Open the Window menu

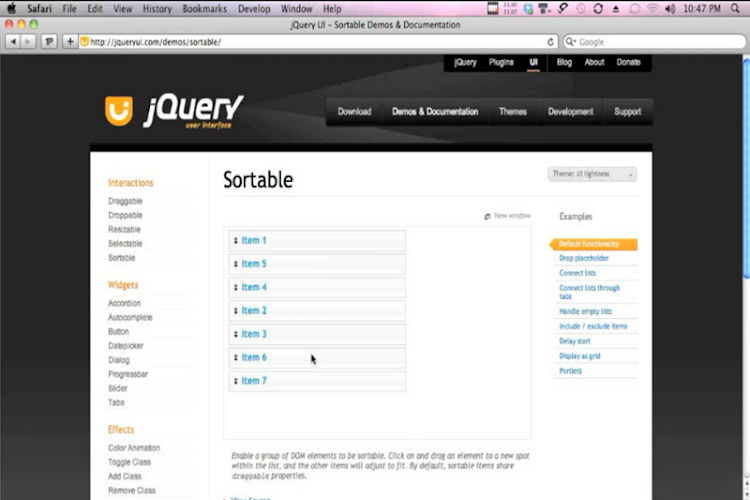click(296, 9)
